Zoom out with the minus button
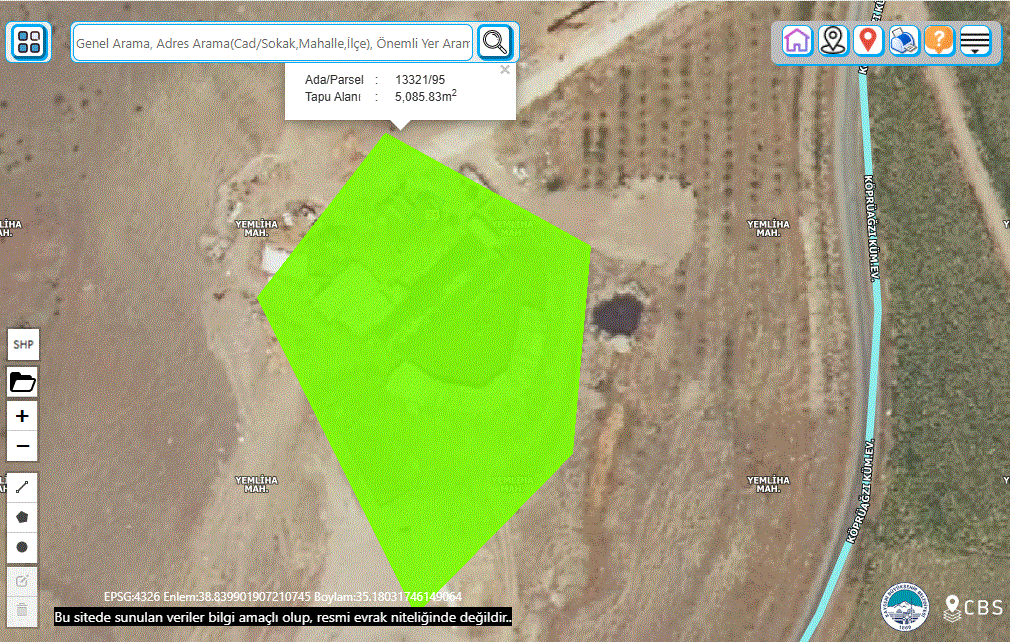The height and width of the screenshot is (642, 1010). 23,446
